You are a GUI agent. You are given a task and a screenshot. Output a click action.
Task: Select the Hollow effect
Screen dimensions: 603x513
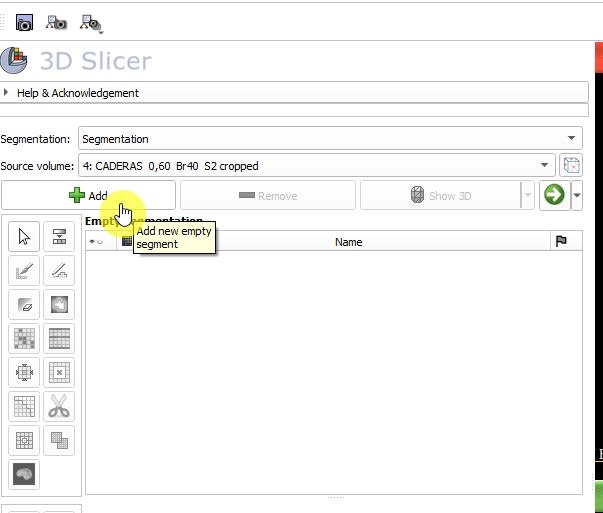(x=59, y=372)
